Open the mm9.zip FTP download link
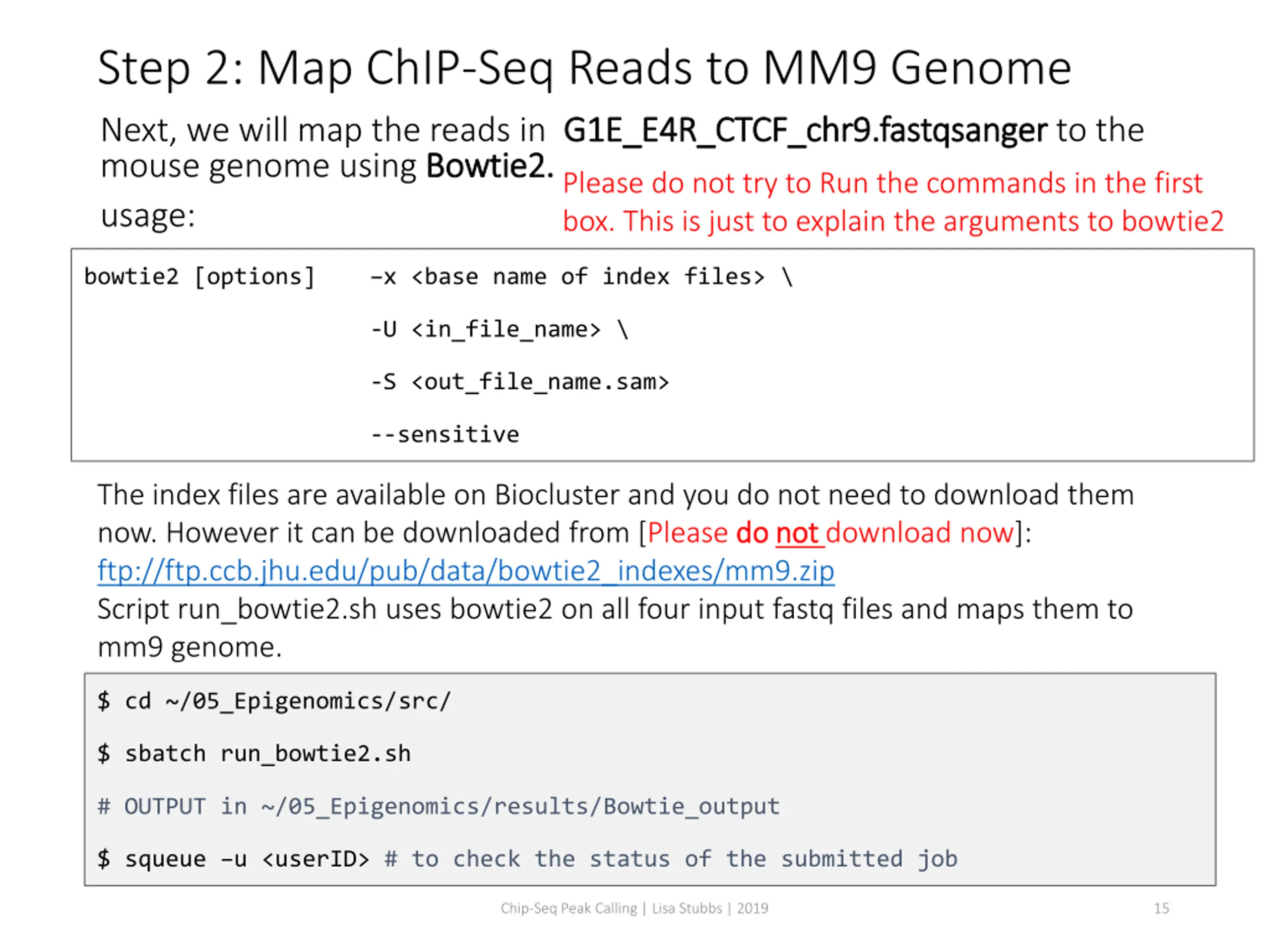This screenshot has width=1270, height=952. click(x=465, y=571)
